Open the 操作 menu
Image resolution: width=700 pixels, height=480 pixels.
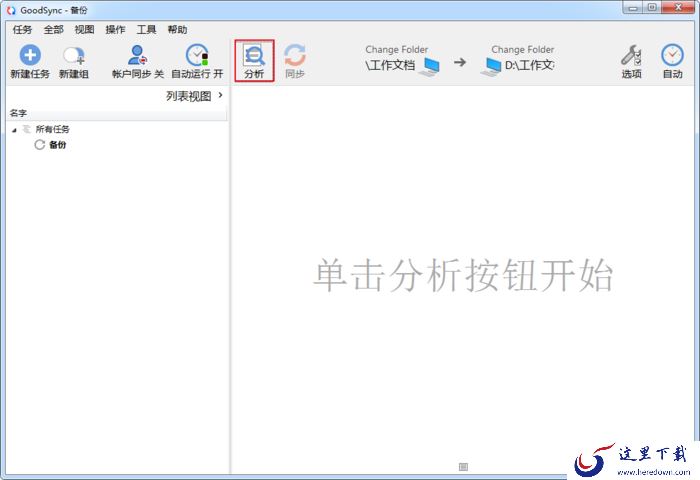[x=115, y=30]
